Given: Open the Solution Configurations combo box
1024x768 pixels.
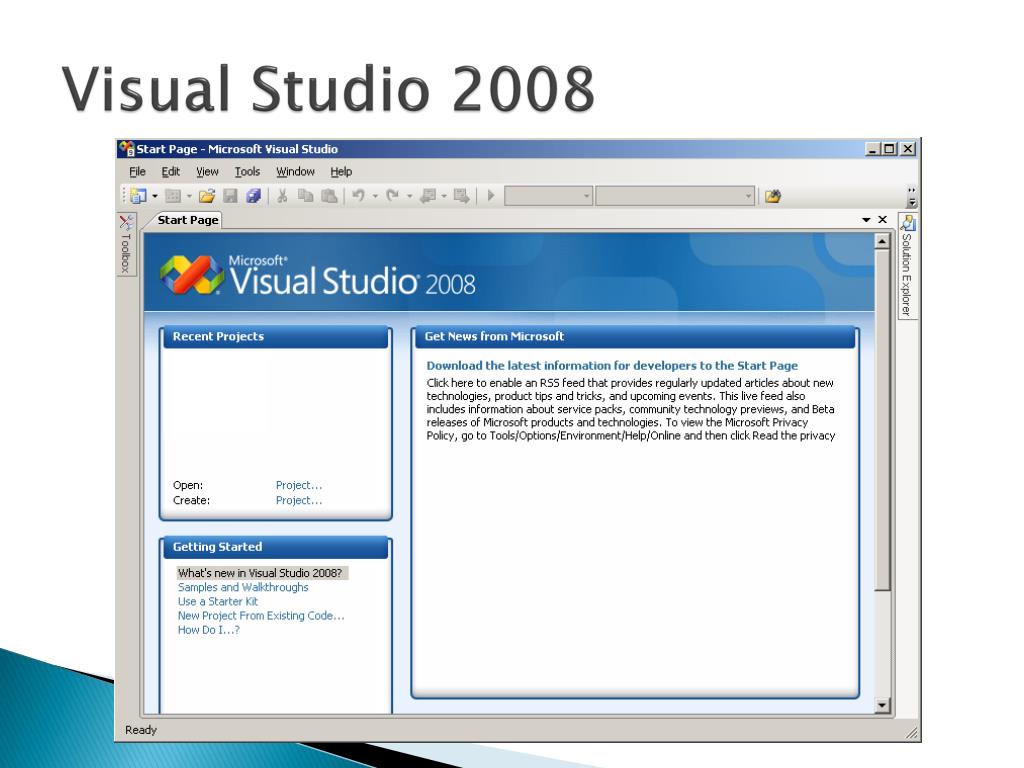Looking at the screenshot, I should (x=549, y=196).
